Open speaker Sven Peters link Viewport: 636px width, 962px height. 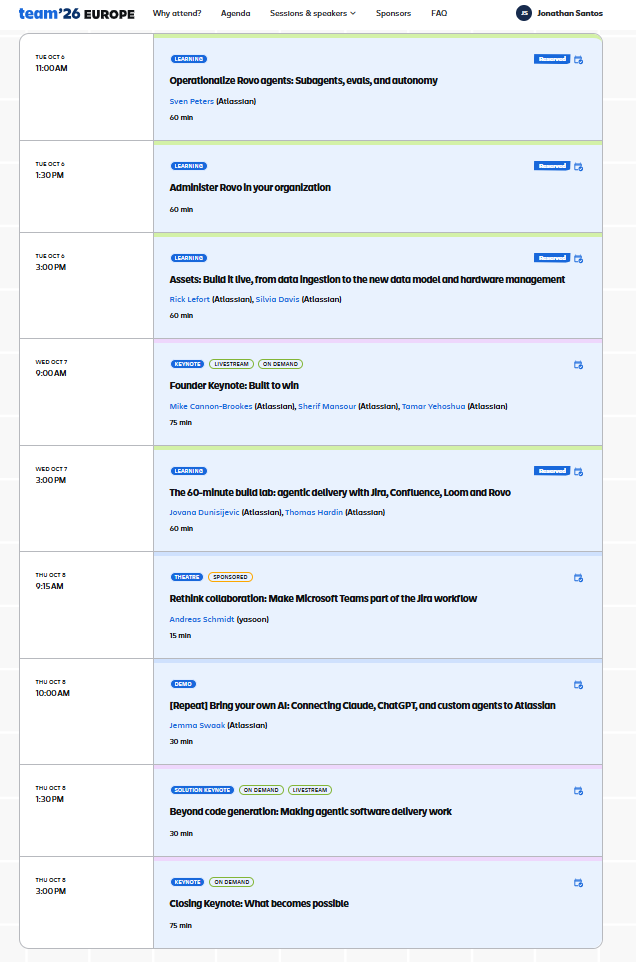click(192, 101)
